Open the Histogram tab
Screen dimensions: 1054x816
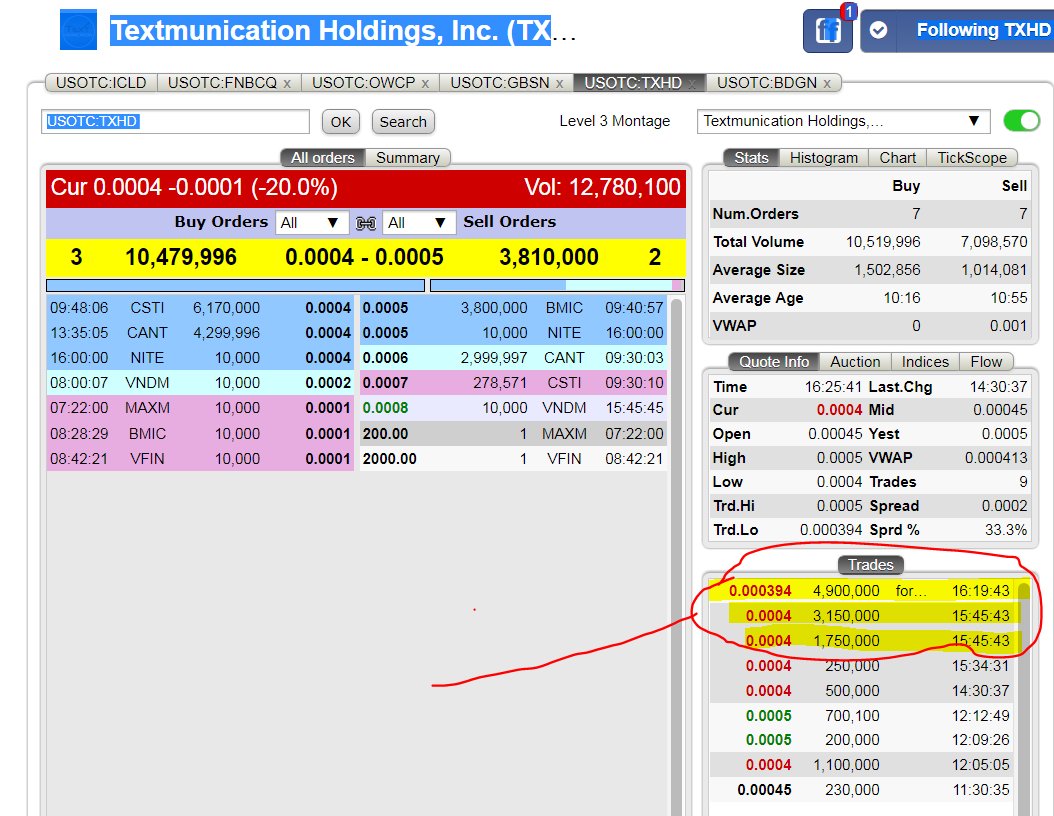[x=823, y=157]
